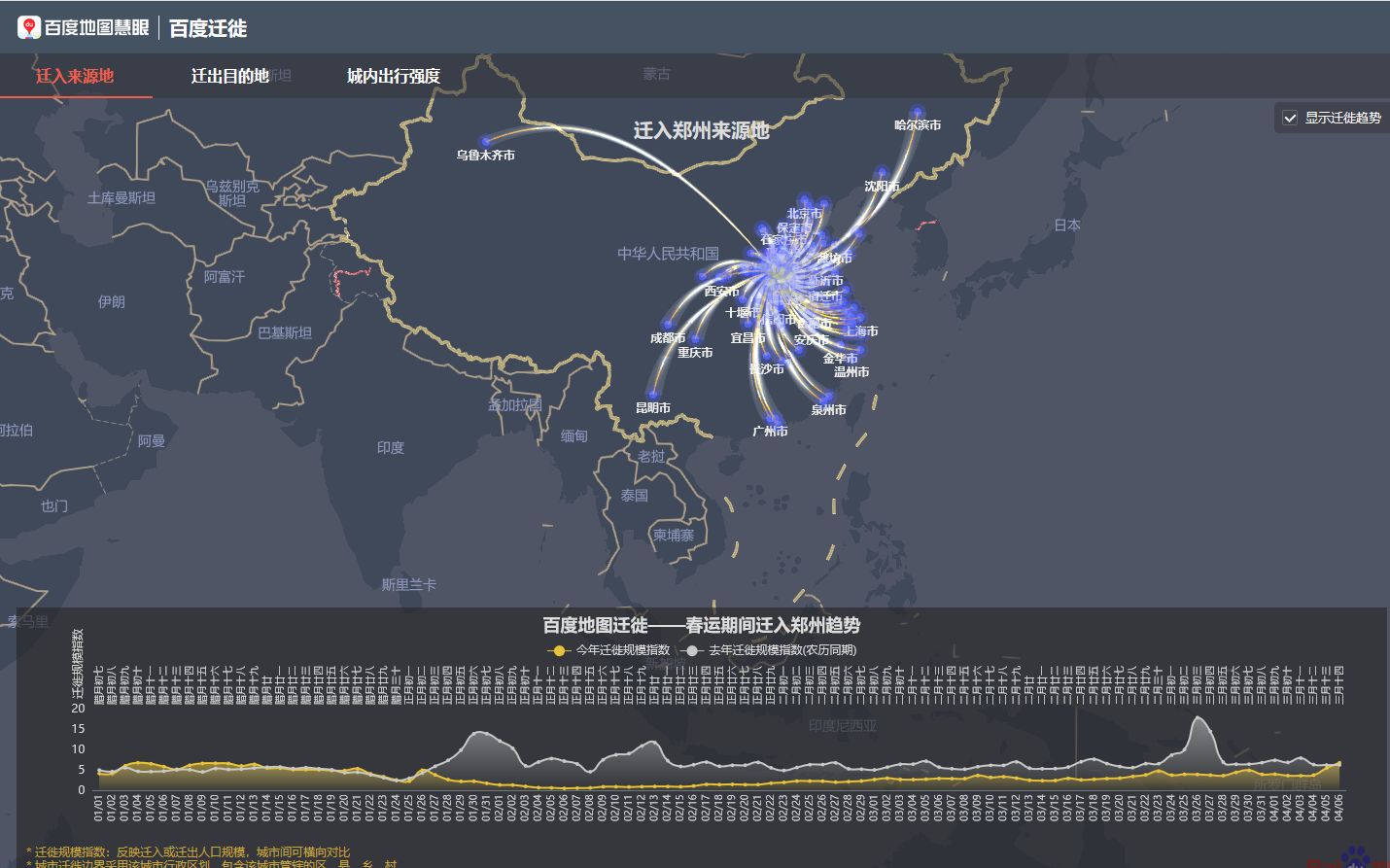
Task: Click the 斯里兰卡 map label
Action: pos(409,584)
